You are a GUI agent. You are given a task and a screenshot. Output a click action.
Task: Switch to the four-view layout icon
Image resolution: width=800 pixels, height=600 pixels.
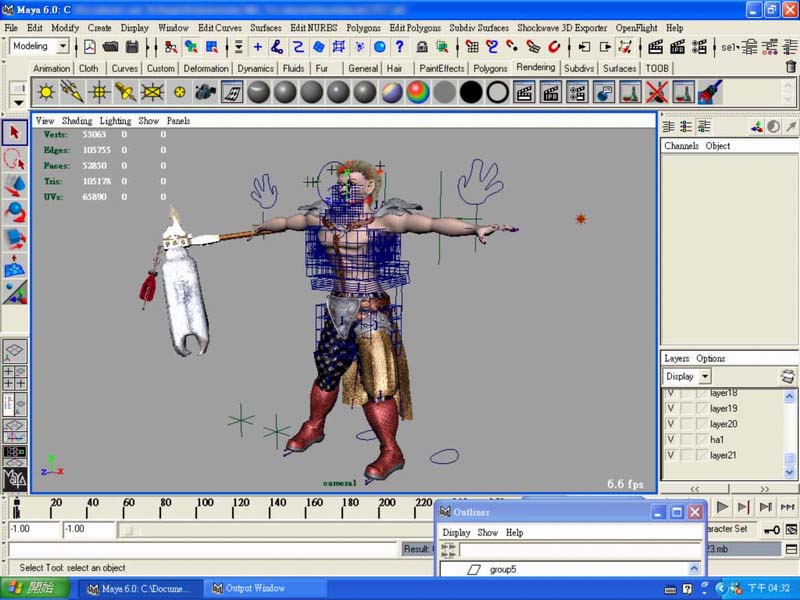click(15, 378)
